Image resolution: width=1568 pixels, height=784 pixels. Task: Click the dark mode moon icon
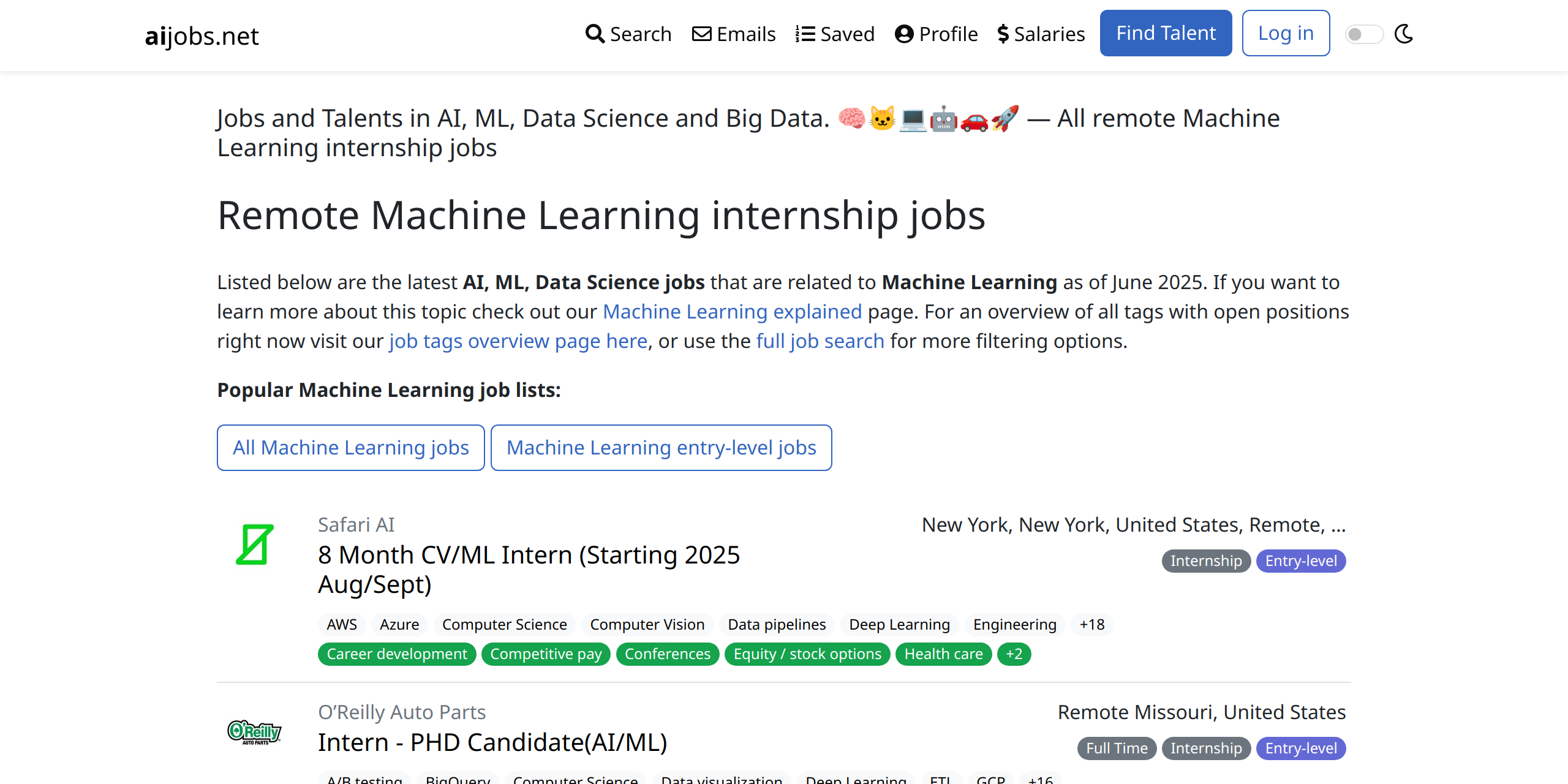pyautogui.click(x=1404, y=34)
